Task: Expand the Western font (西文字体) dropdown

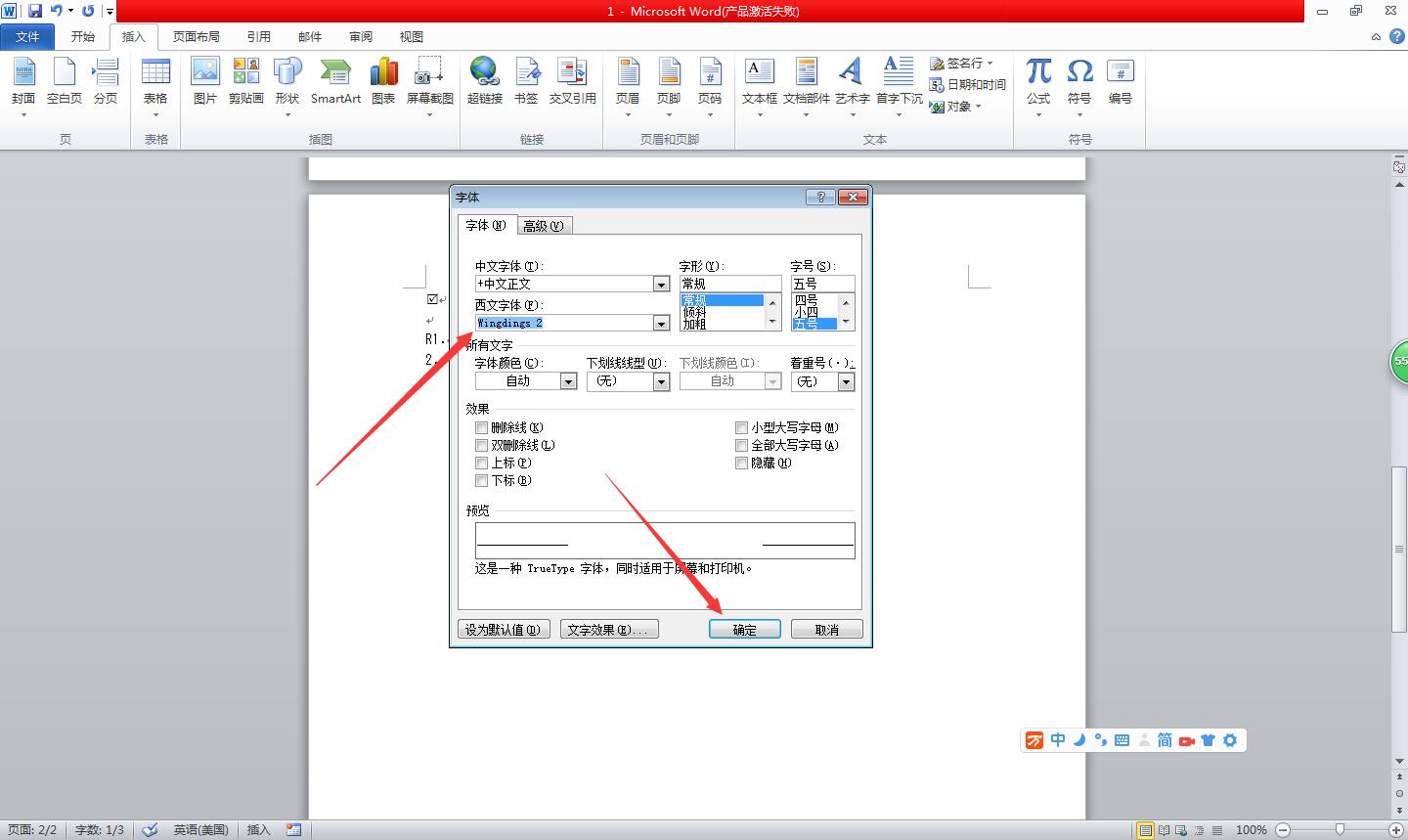Action: [661, 323]
